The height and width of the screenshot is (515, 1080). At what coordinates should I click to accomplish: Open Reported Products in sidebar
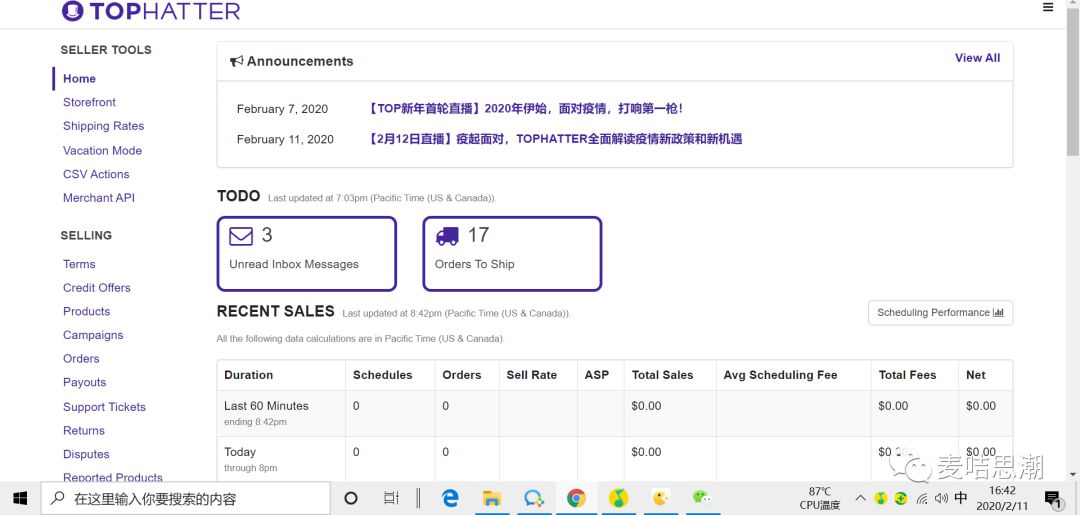tap(113, 478)
